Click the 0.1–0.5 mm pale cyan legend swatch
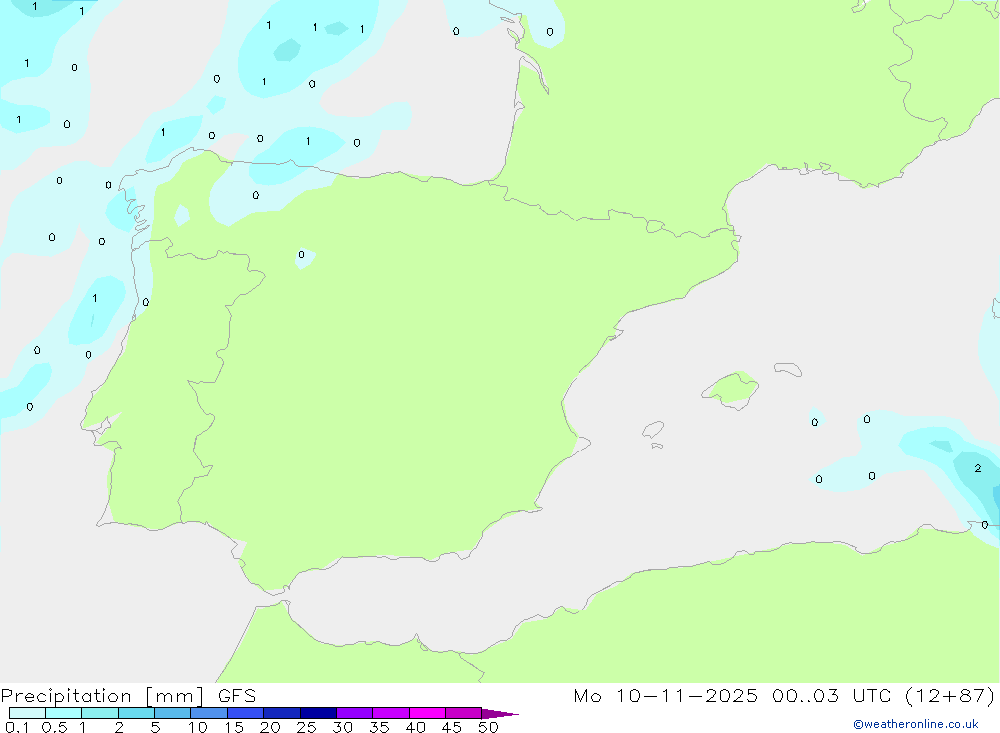Viewport: 1000px width, 733px height. [27, 713]
